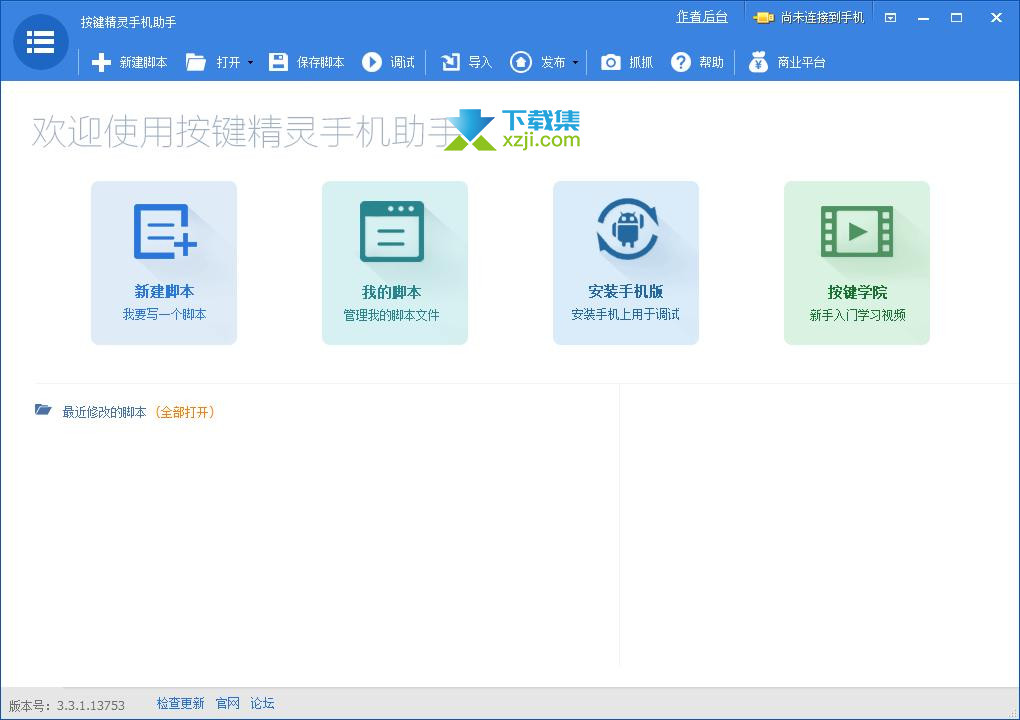
Task: Click the money bag 商业平台 icon
Action: tap(758, 62)
